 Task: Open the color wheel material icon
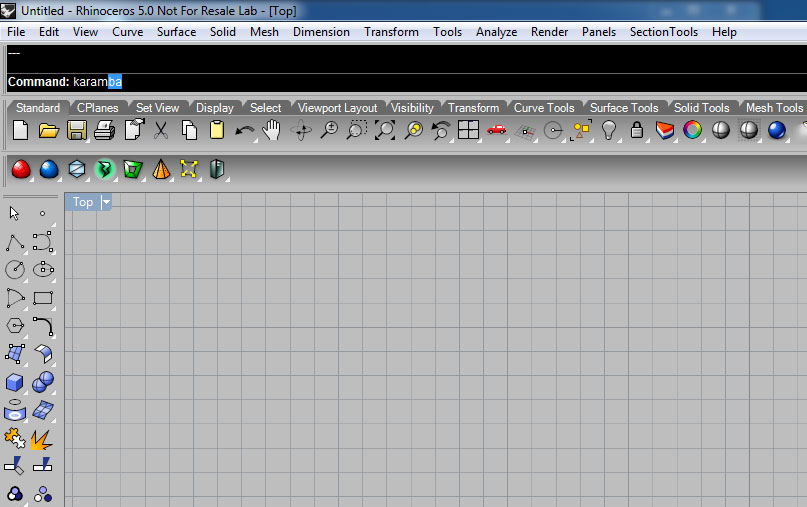coord(692,130)
